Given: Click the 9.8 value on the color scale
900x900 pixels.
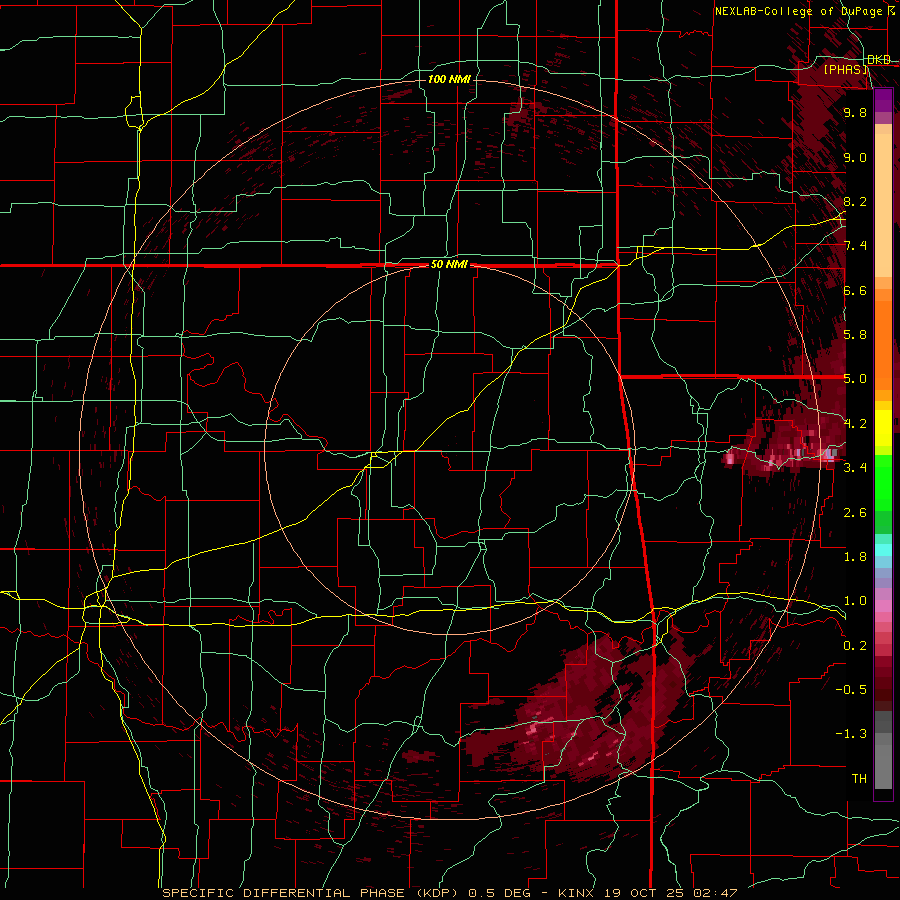Looking at the screenshot, I should pyautogui.click(x=855, y=112).
